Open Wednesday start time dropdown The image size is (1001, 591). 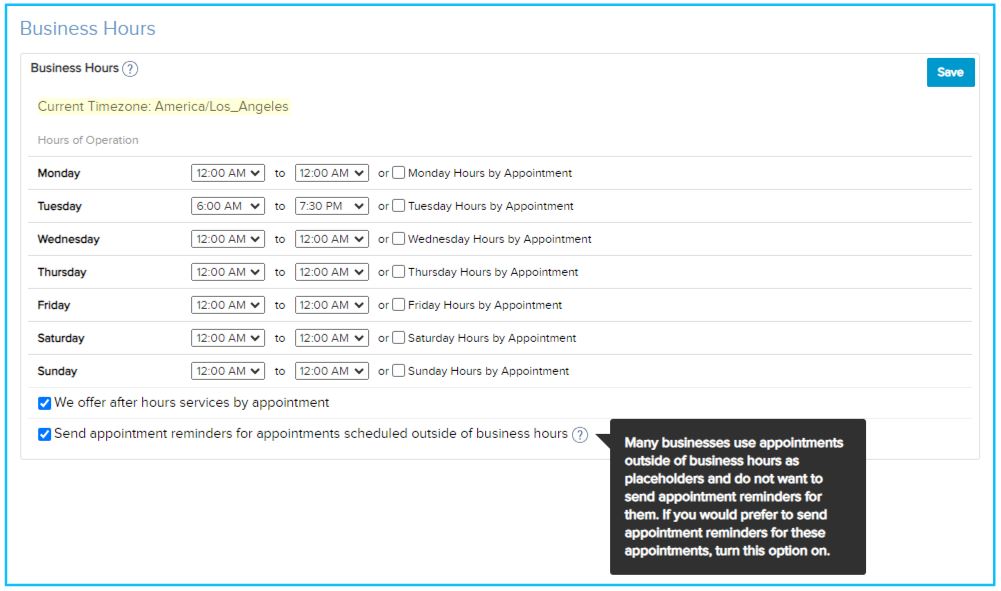[228, 239]
